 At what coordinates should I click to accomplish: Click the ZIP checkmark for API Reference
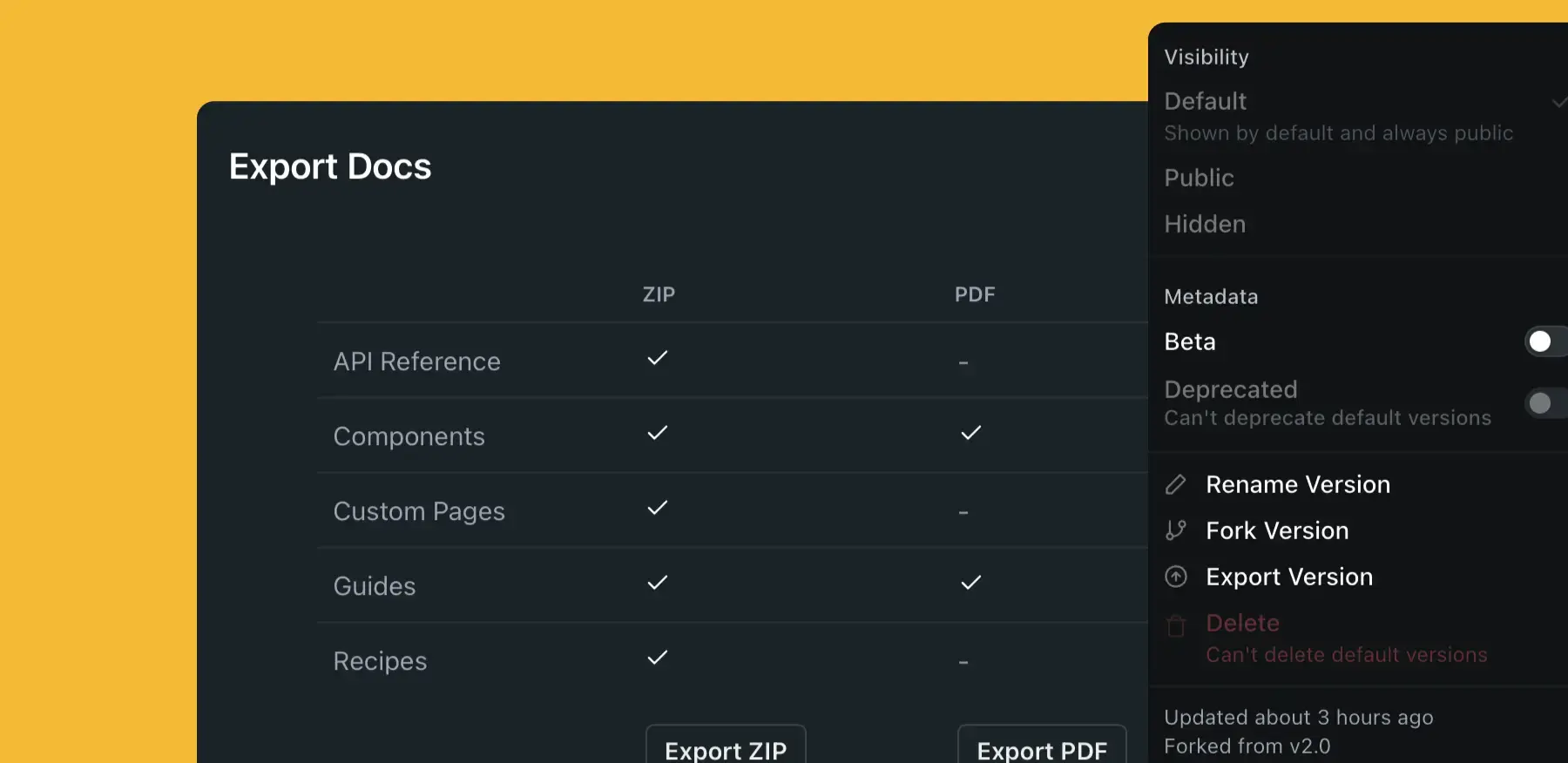coord(659,357)
